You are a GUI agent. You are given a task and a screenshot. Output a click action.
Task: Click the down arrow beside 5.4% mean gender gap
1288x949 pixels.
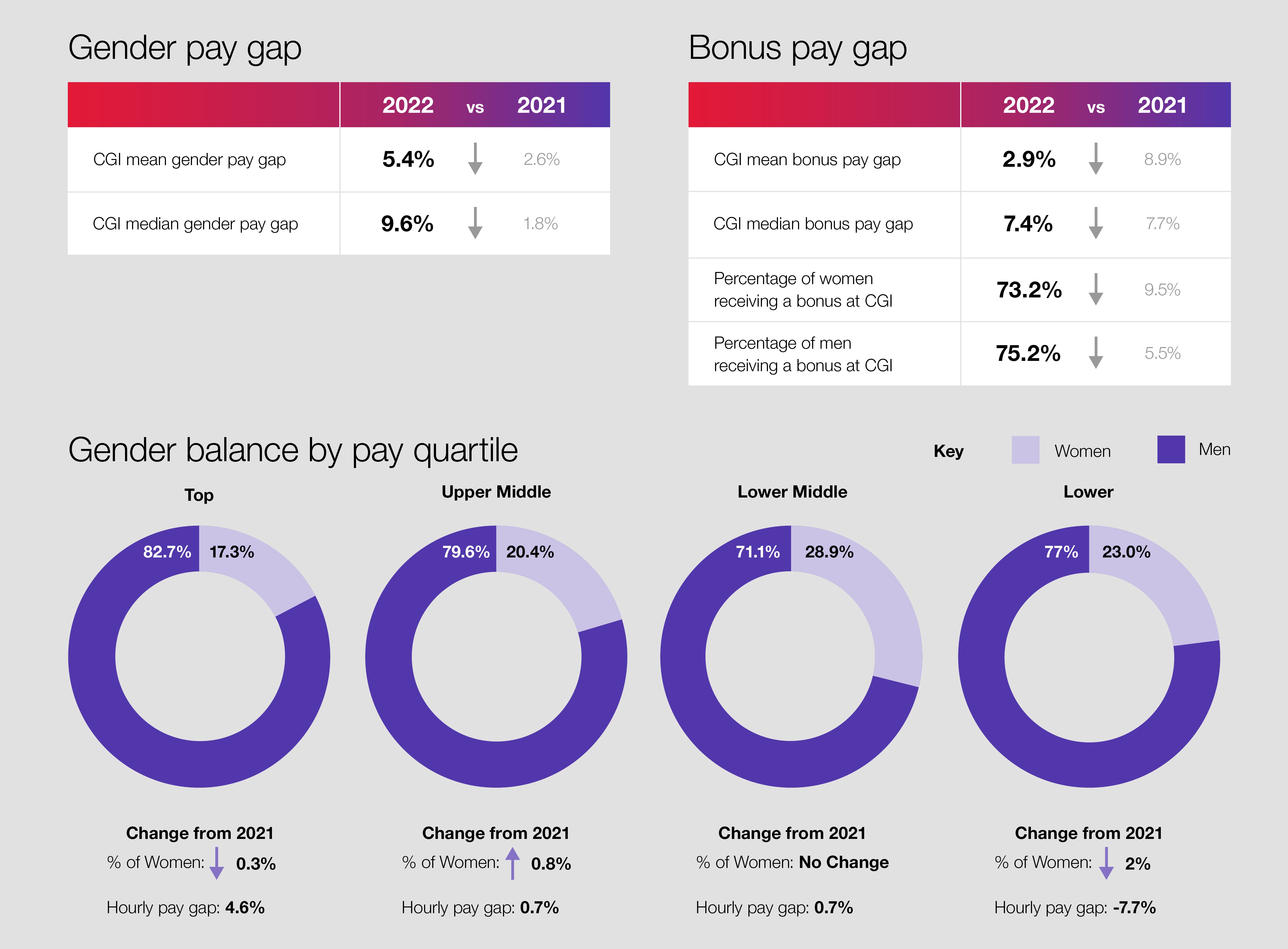pos(475,159)
